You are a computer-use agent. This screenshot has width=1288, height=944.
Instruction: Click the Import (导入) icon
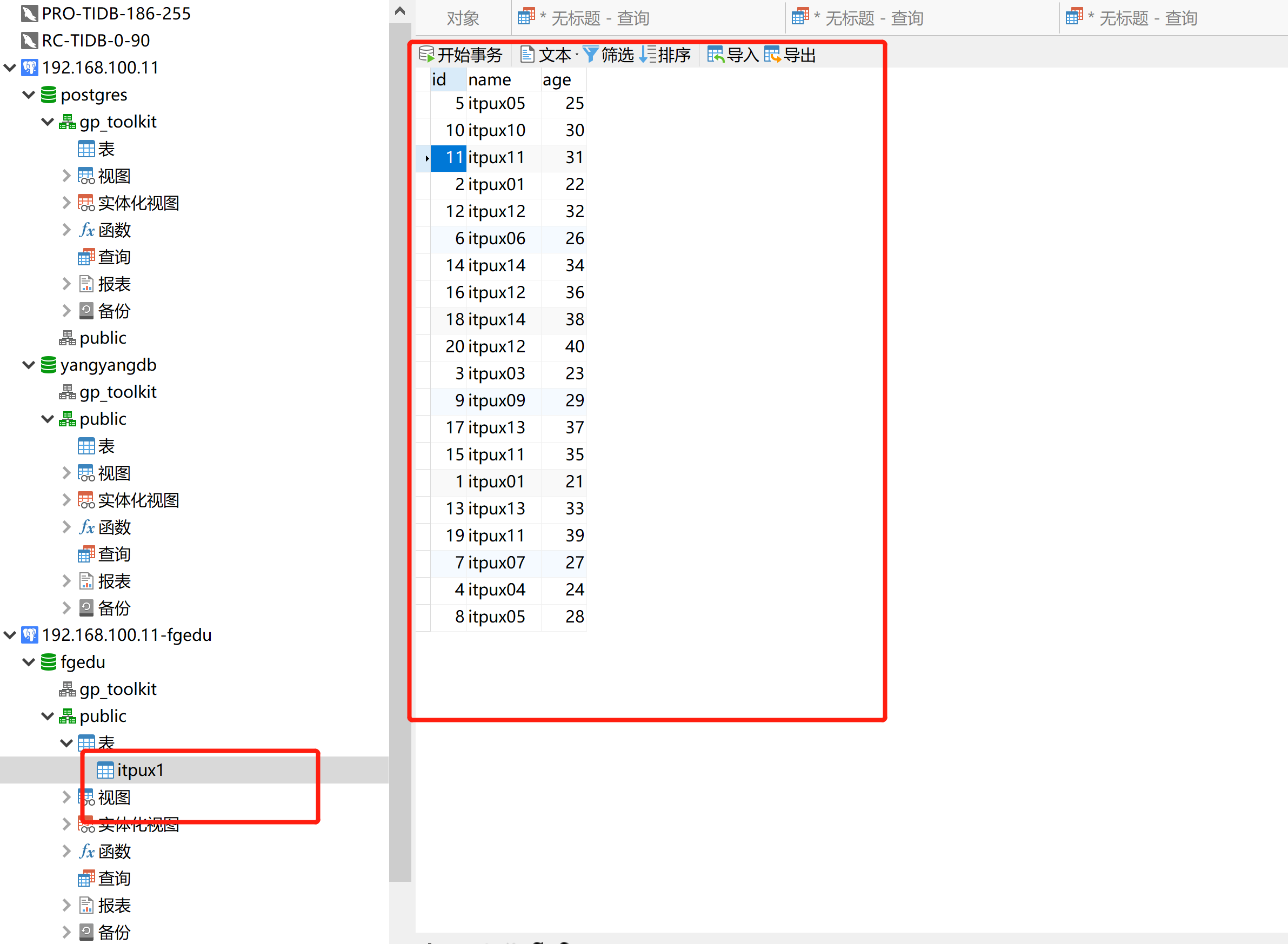(716, 54)
